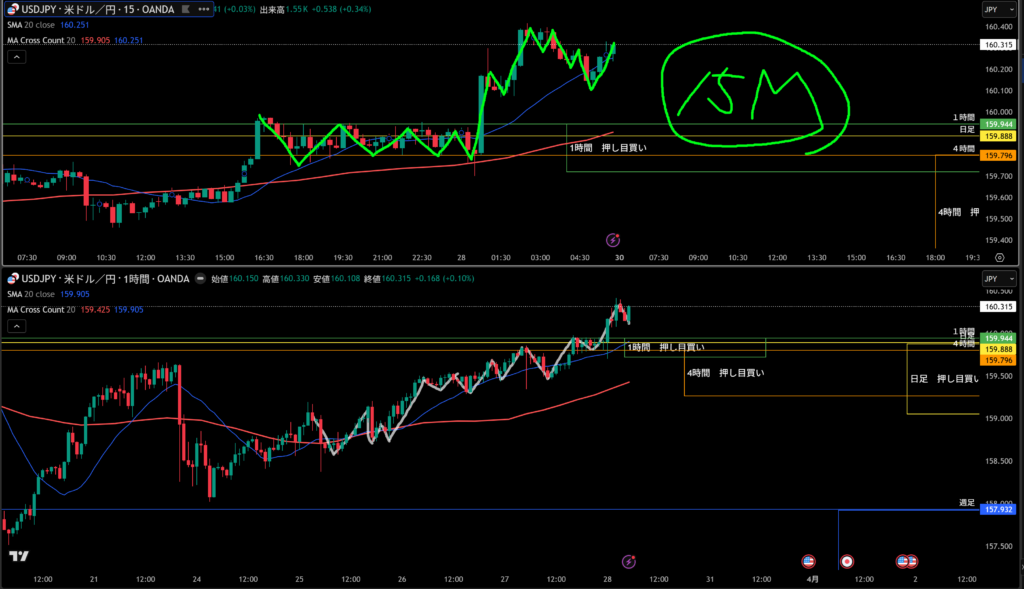
Task: Click the blue 157.932 weekly price label
Action: [998, 510]
